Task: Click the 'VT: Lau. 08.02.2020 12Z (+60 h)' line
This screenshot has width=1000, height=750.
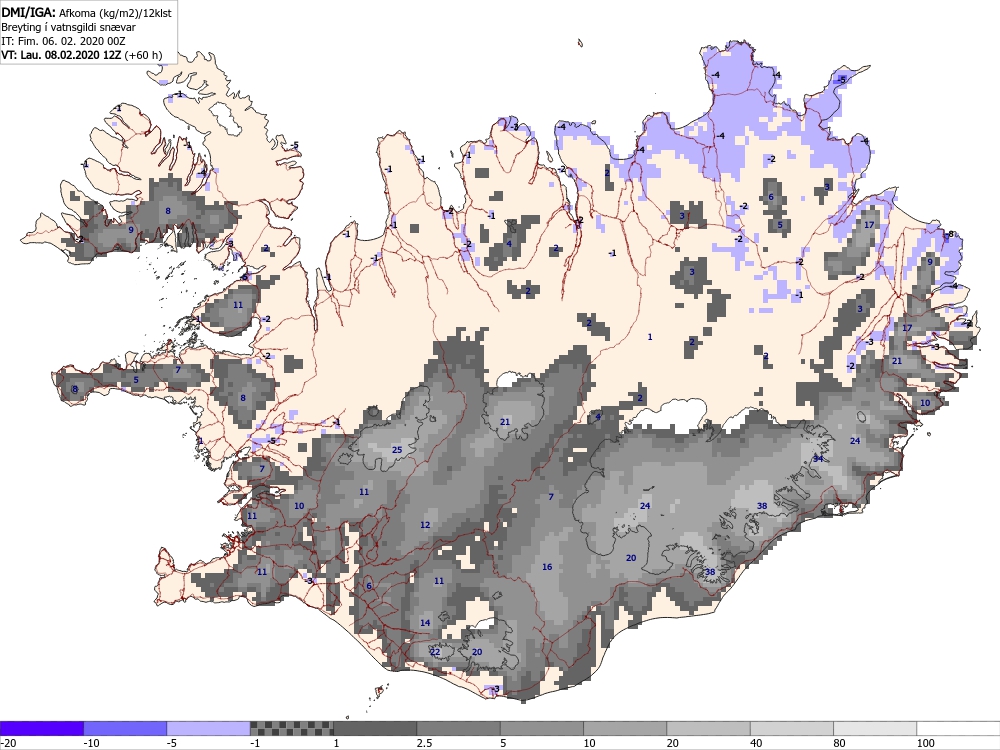Action: point(82,55)
